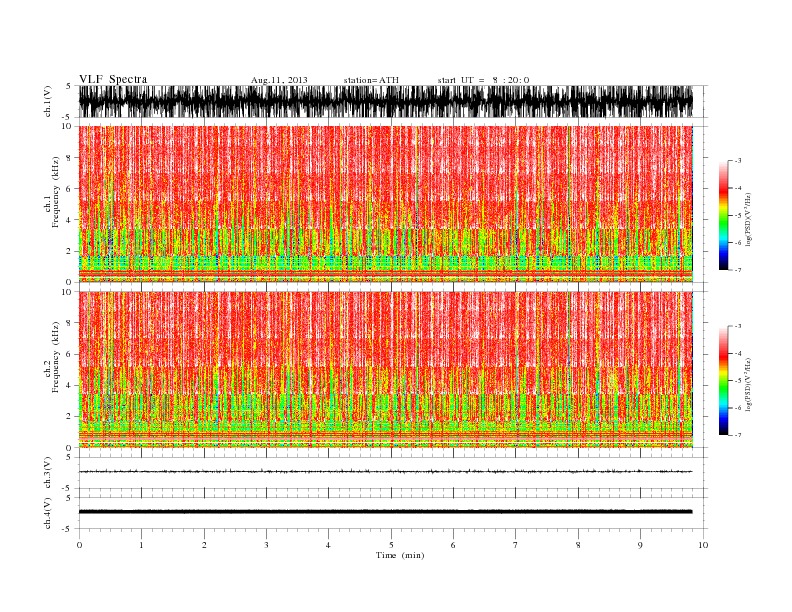
Task: Click the "Time (min)" axis label
Action: pyautogui.click(x=400, y=555)
